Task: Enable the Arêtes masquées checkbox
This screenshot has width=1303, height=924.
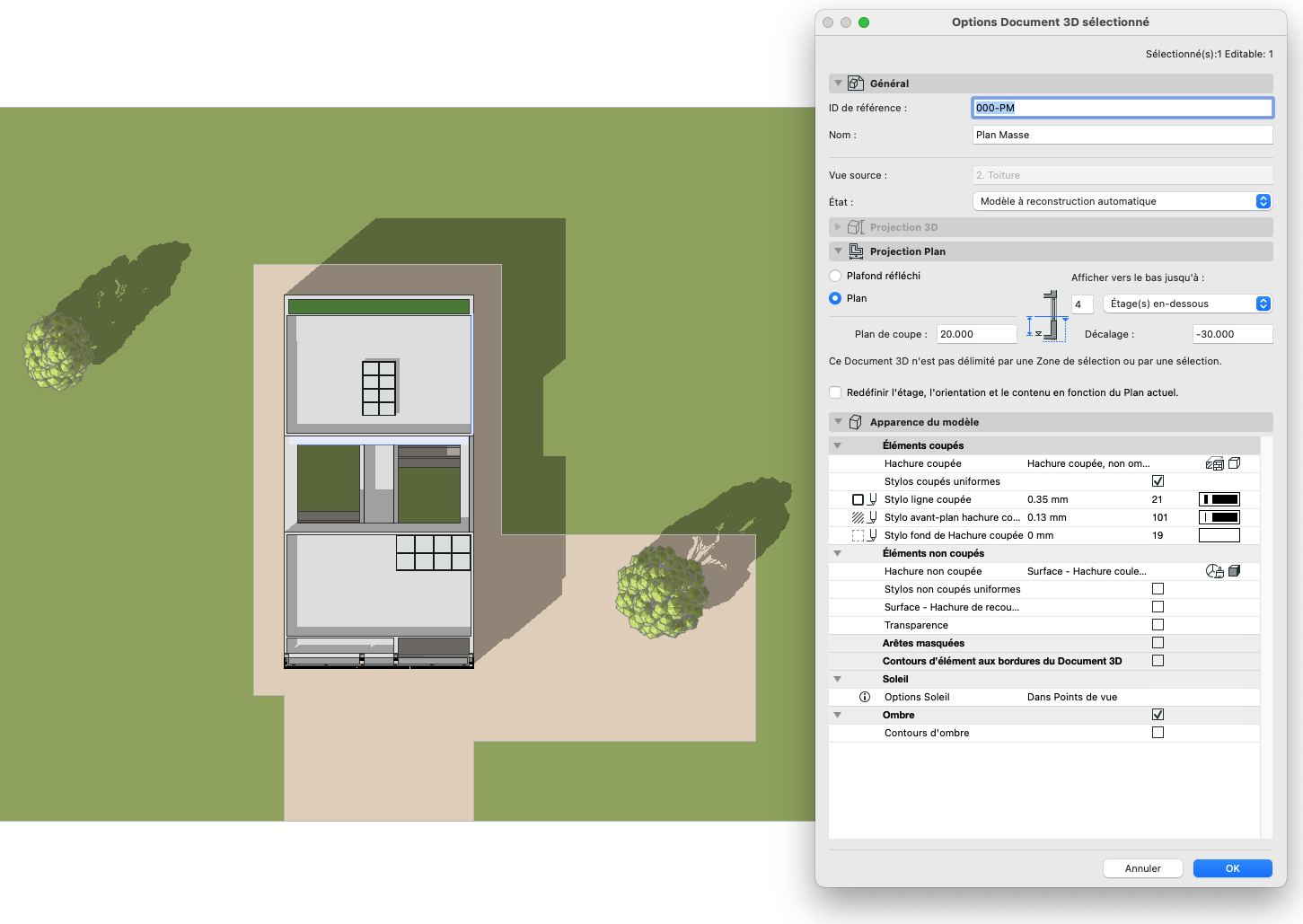Action: click(x=1158, y=643)
